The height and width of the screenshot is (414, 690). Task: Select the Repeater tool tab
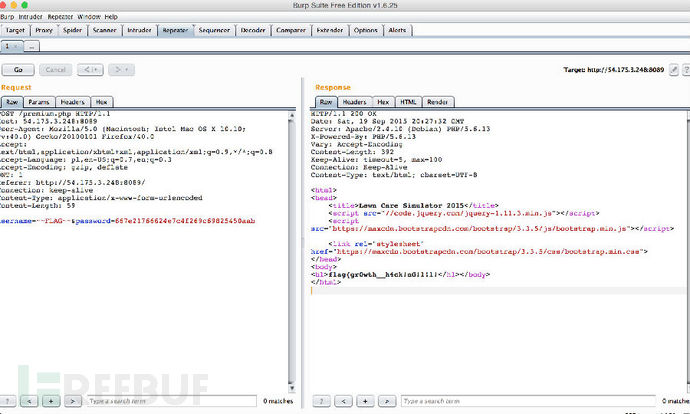point(175,30)
